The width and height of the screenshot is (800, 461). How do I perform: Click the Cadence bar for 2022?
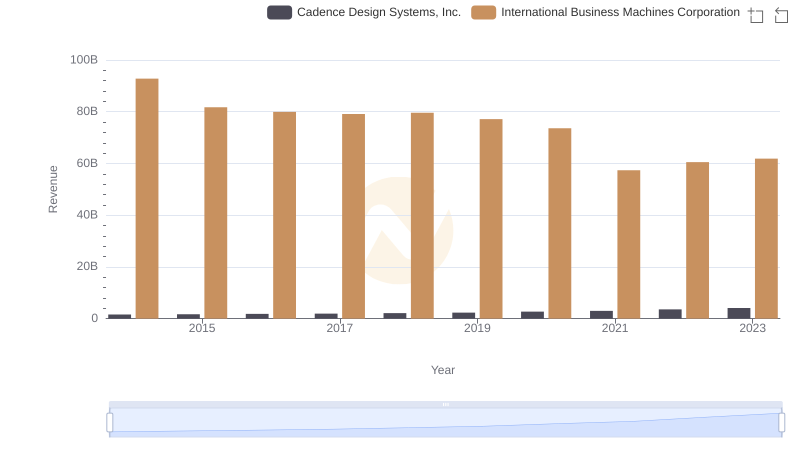670,314
